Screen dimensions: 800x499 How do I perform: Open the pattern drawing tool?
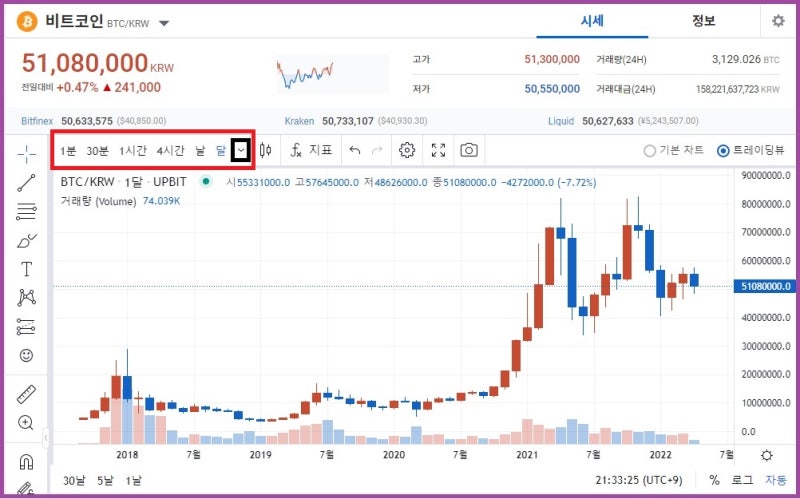coord(27,297)
